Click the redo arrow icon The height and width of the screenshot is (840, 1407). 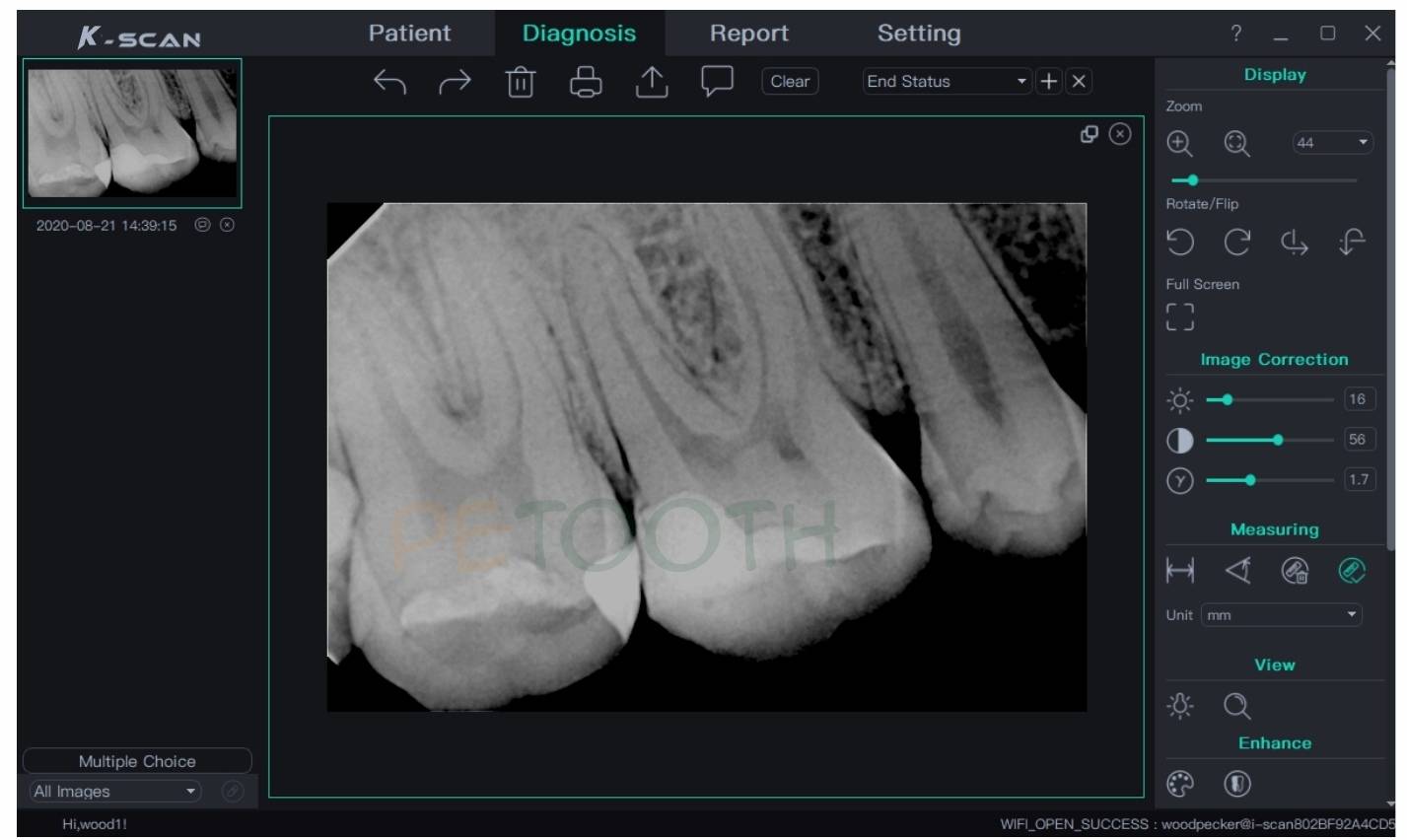click(x=455, y=82)
